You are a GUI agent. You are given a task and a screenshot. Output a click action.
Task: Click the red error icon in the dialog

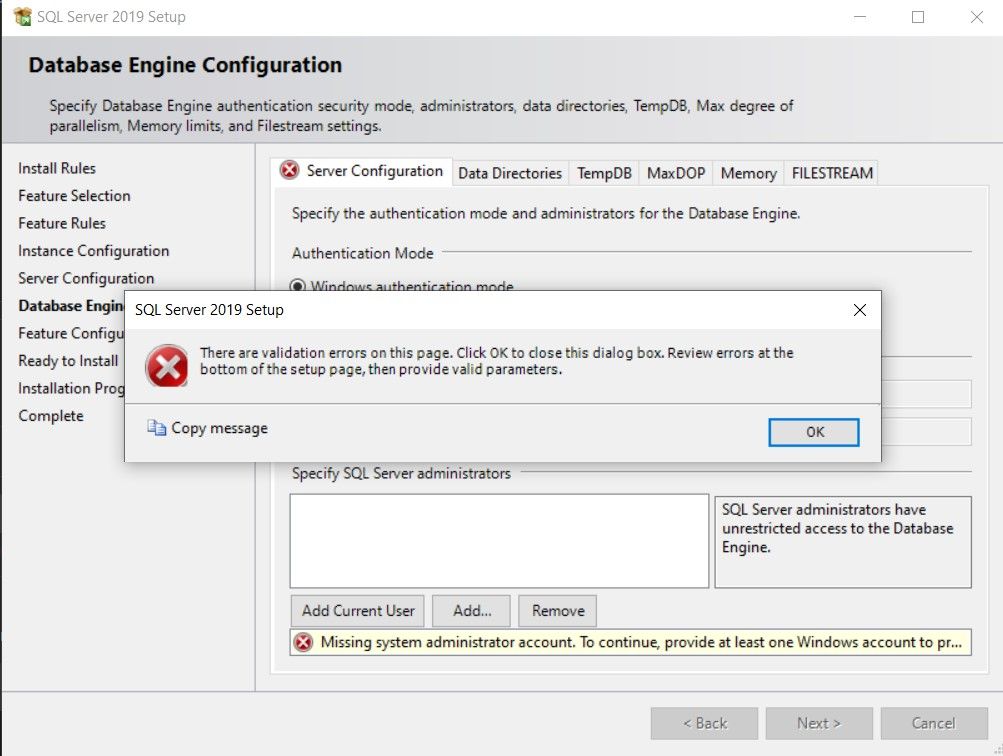tap(167, 366)
